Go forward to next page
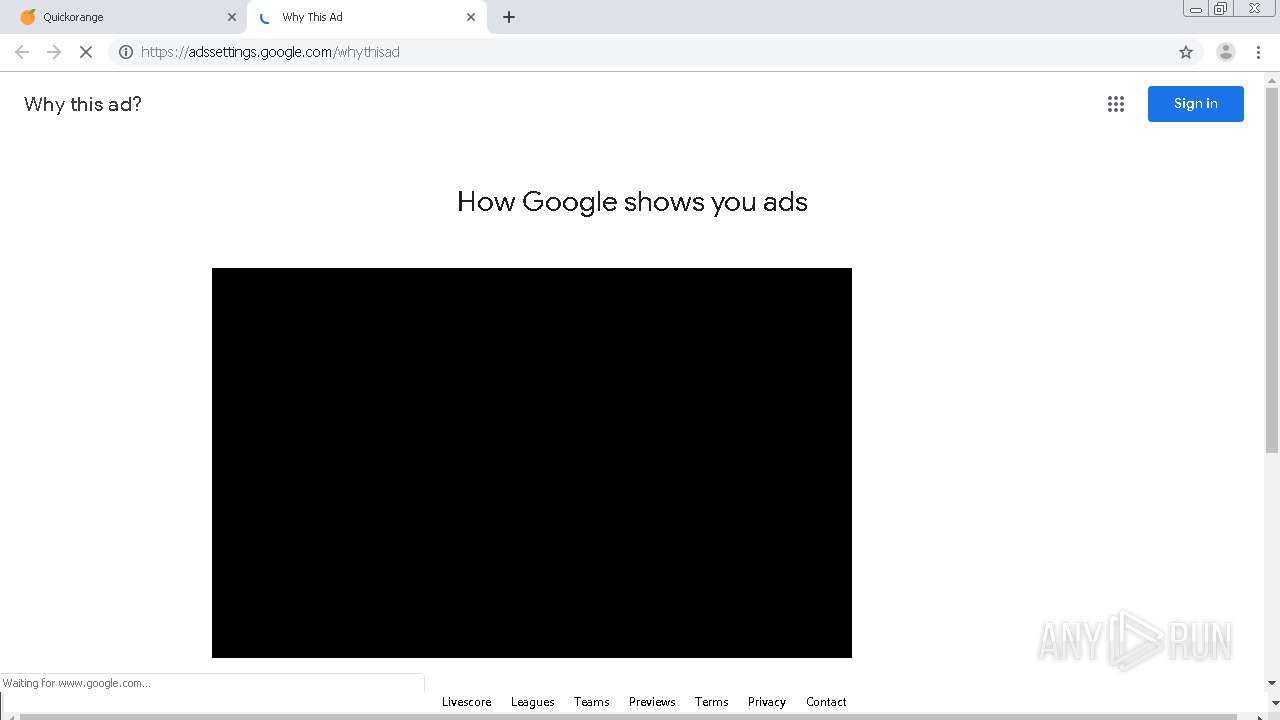This screenshot has height=720, width=1280. (54, 52)
